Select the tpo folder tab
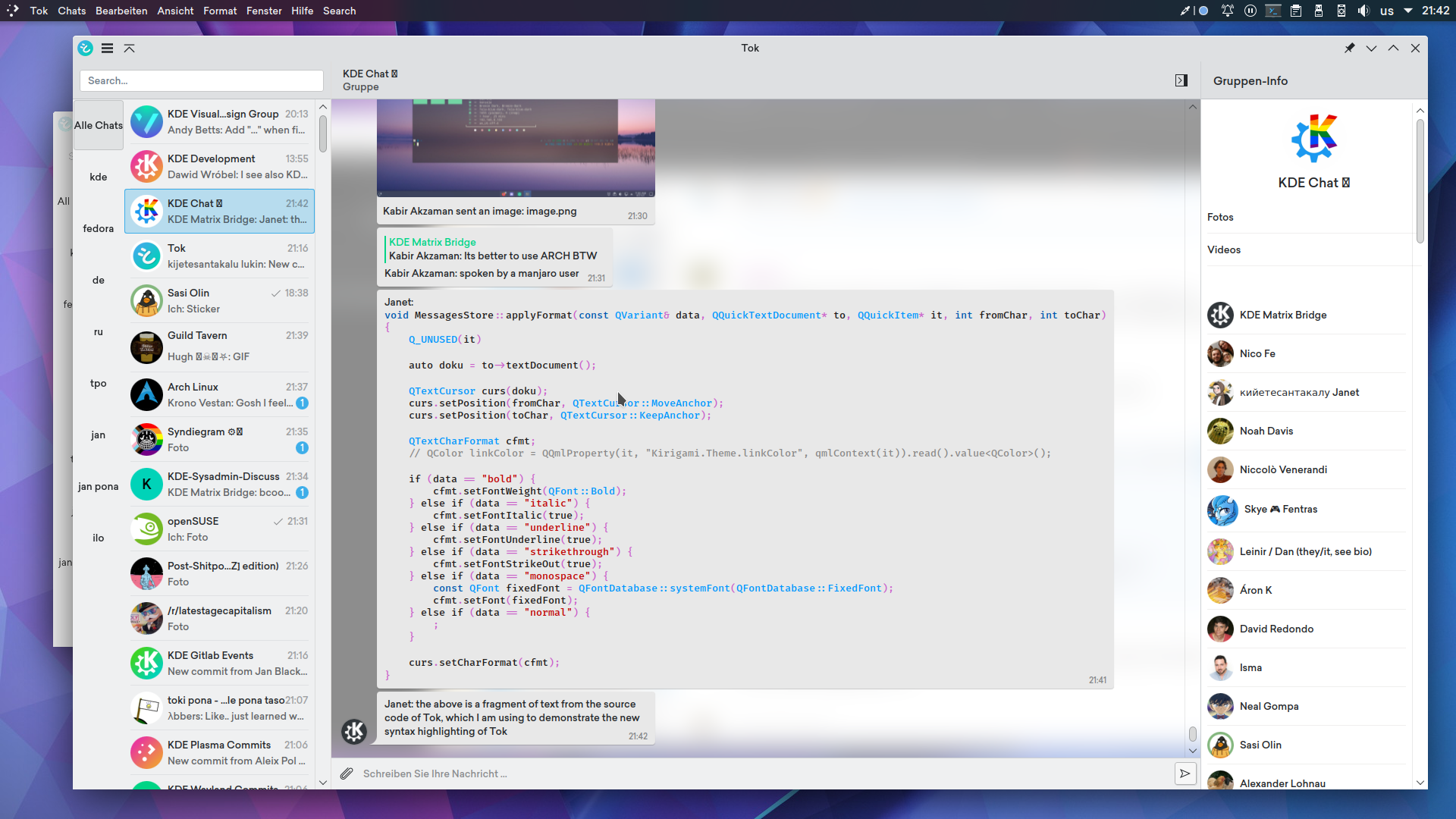 pos(99,383)
